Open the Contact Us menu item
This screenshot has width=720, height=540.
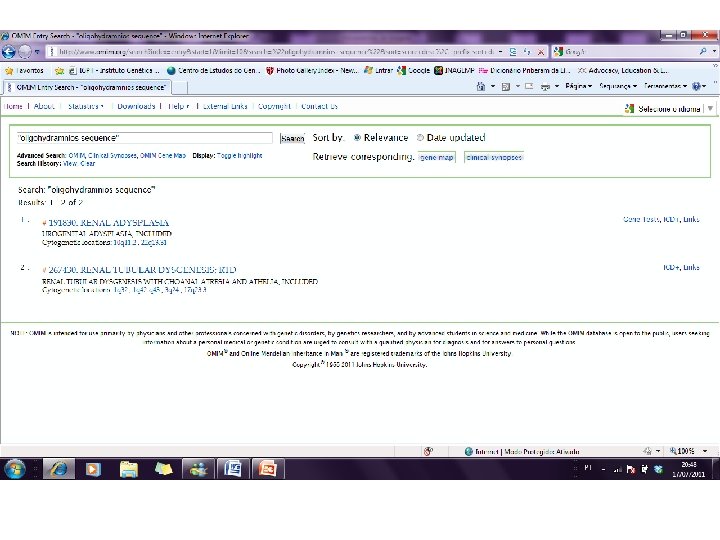319,107
